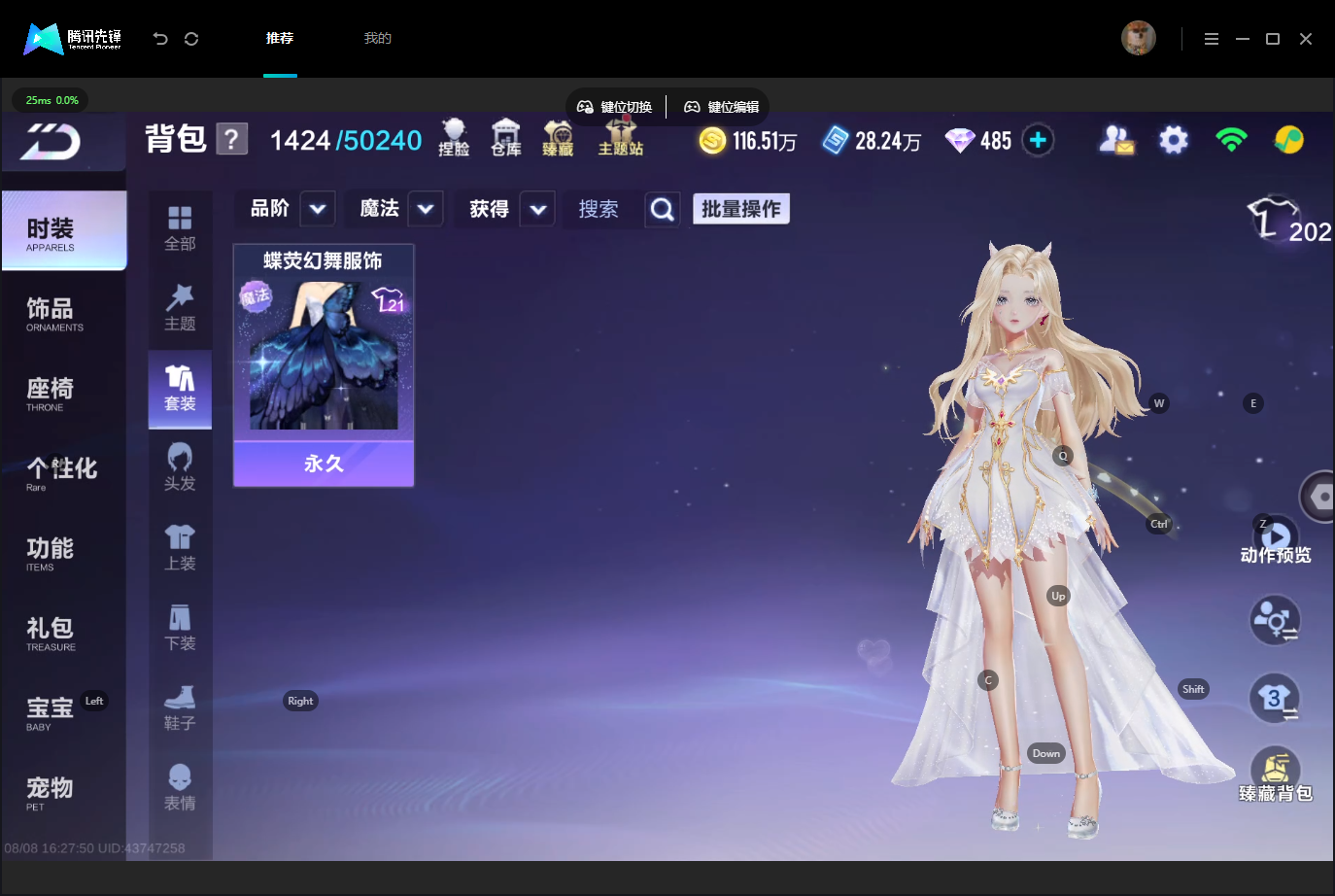Play the 动作预览 action preview

coord(1276,541)
